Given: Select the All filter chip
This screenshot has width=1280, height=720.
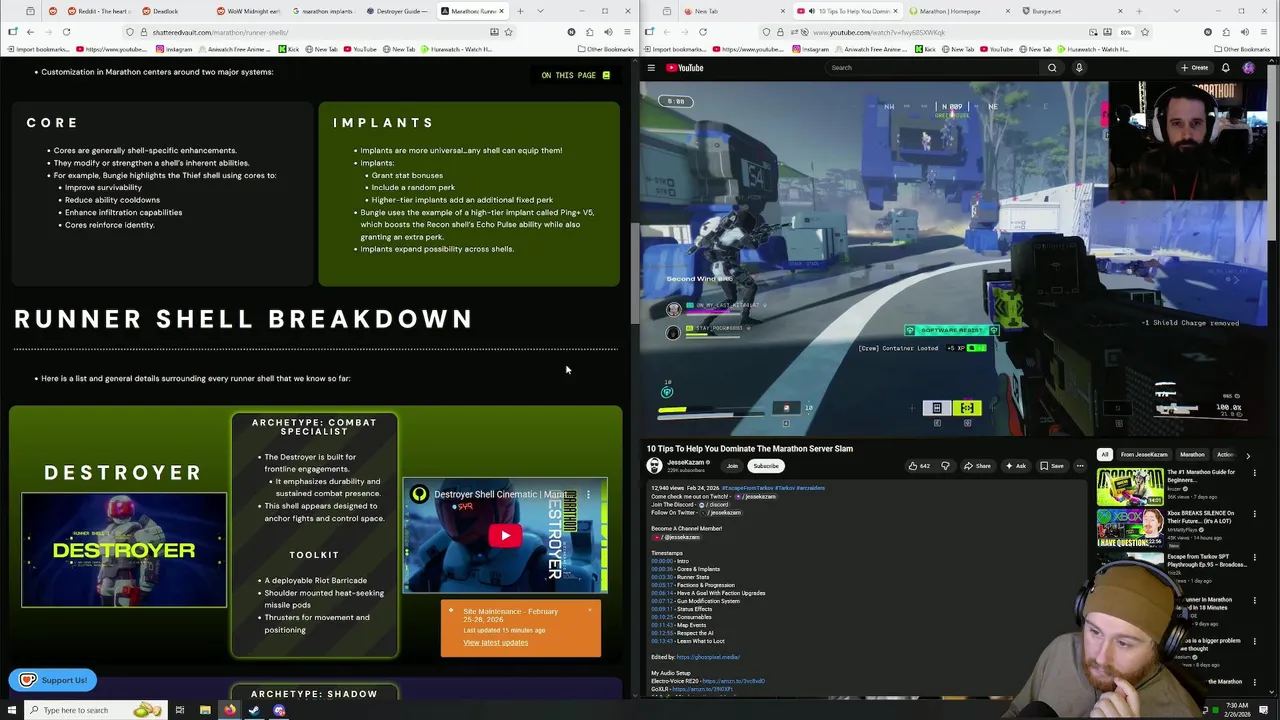Looking at the screenshot, I should pyautogui.click(x=1105, y=455).
